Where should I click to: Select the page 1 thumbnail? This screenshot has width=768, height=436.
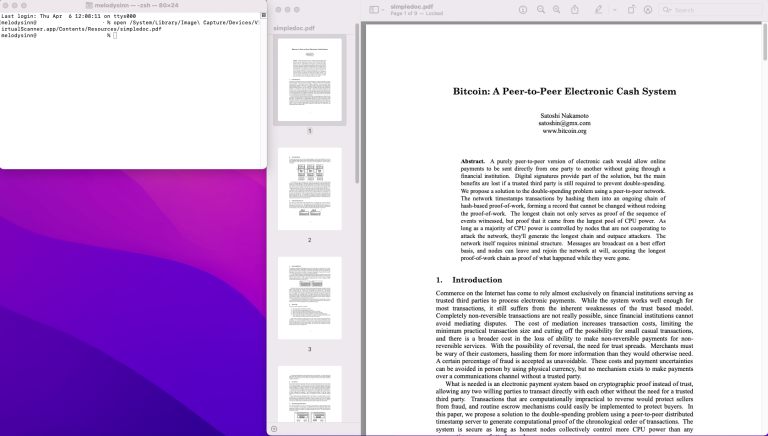[x=310, y=79]
